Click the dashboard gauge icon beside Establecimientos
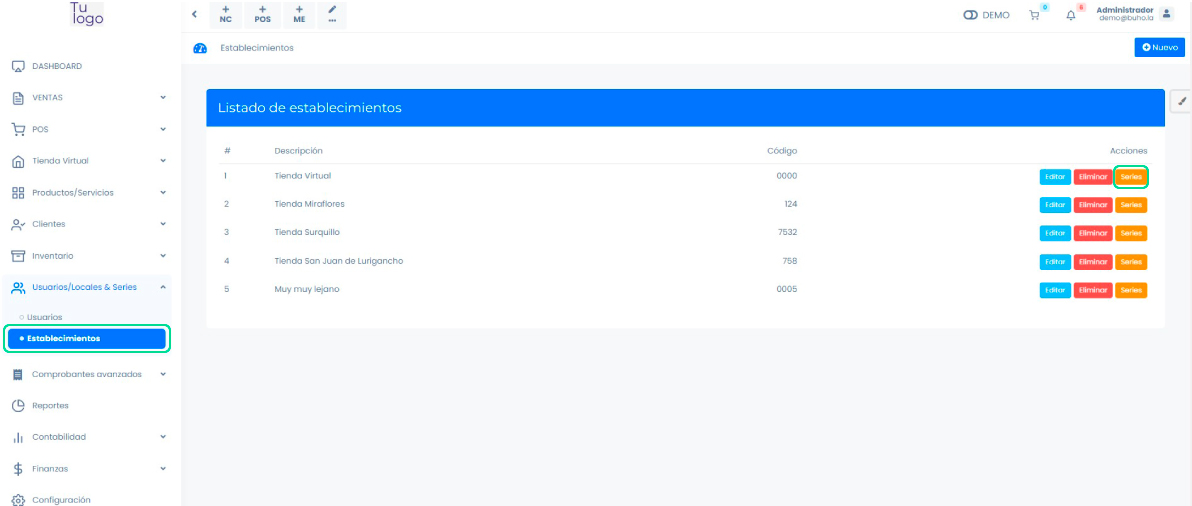The image size is (1192, 506). 200,48
